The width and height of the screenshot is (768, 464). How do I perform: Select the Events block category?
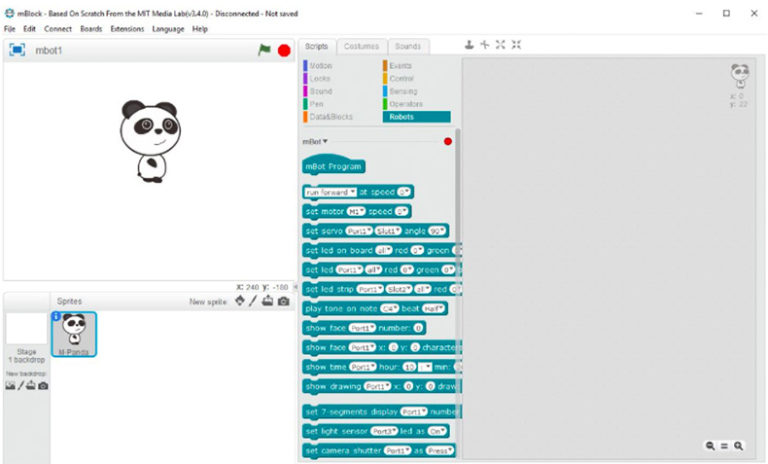(400, 65)
